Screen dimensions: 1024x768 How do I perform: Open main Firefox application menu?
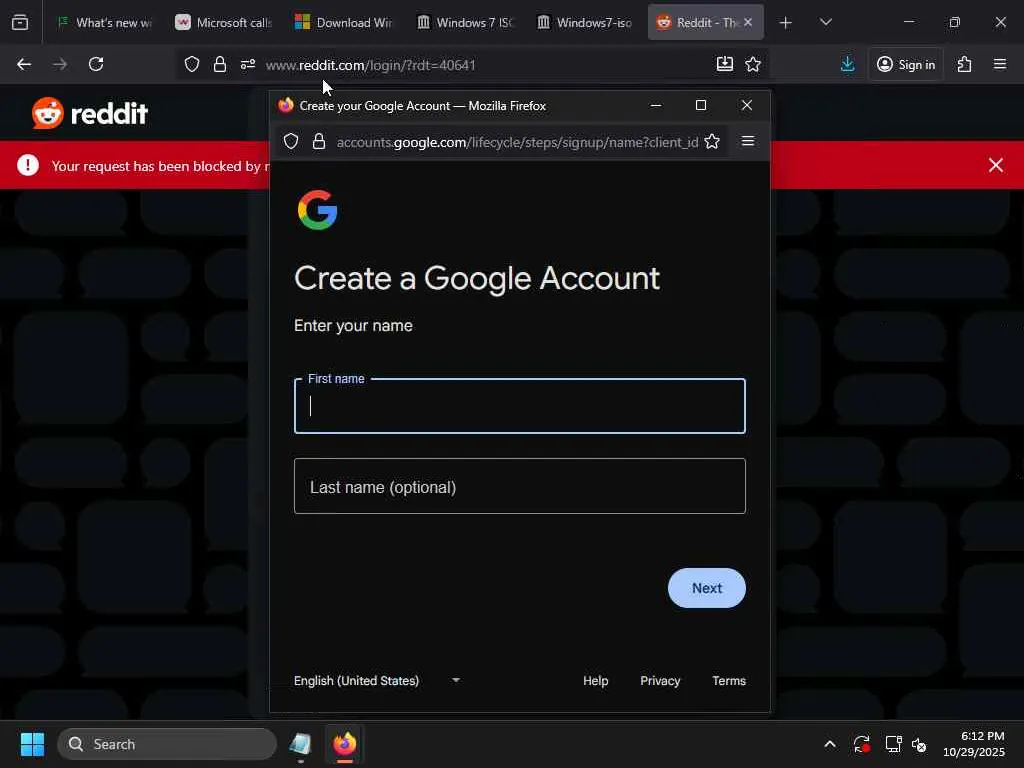(999, 64)
